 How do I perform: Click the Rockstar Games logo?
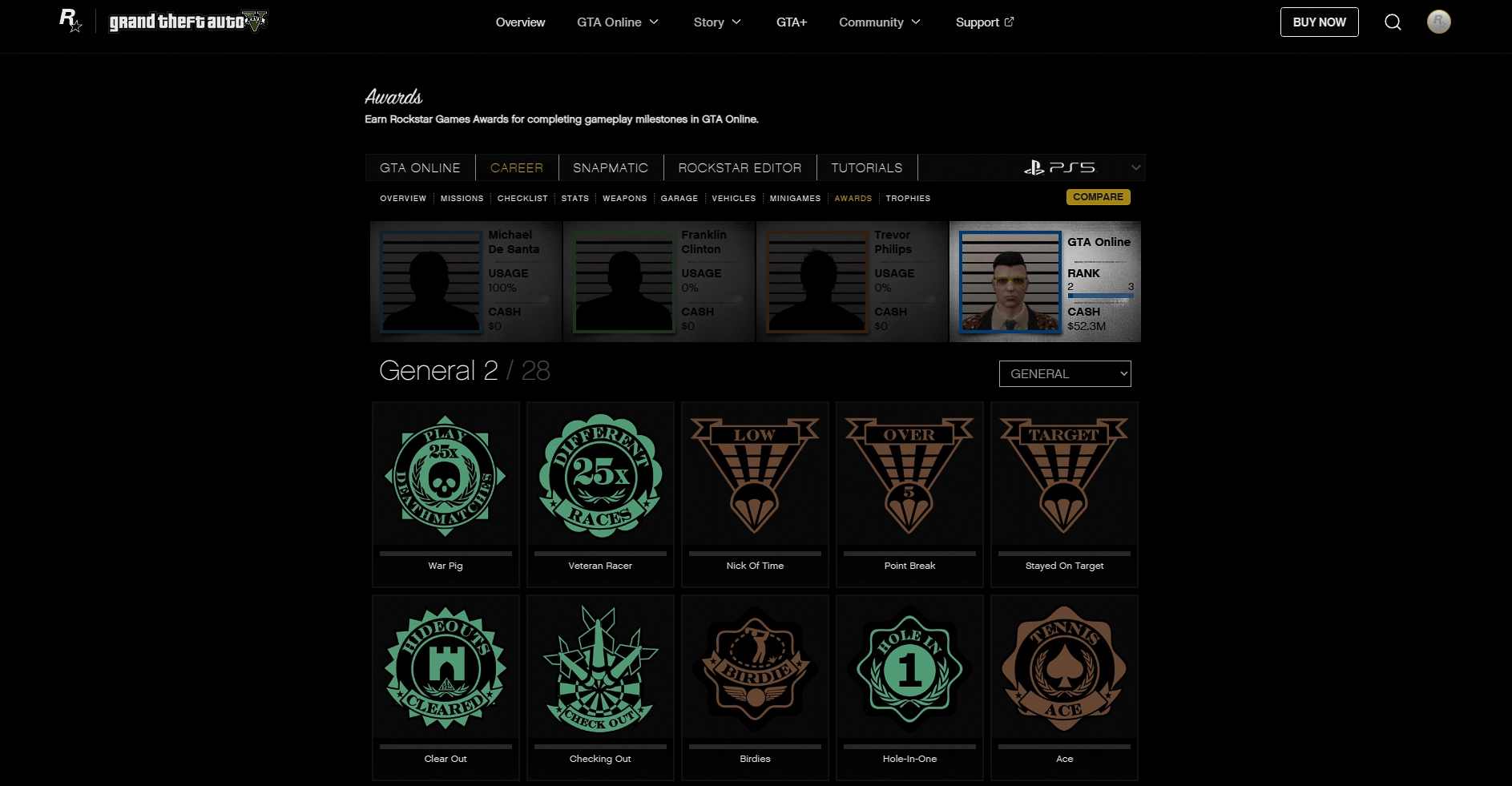pyautogui.click(x=71, y=21)
